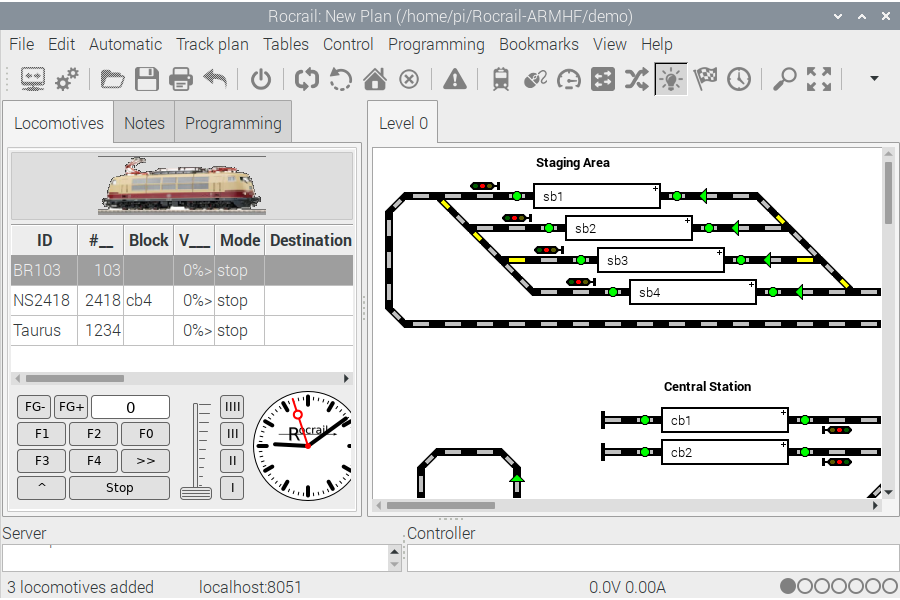The height and width of the screenshot is (600, 900).
Task: Click the home icon in toolbar
Action: pyautogui.click(x=375, y=79)
